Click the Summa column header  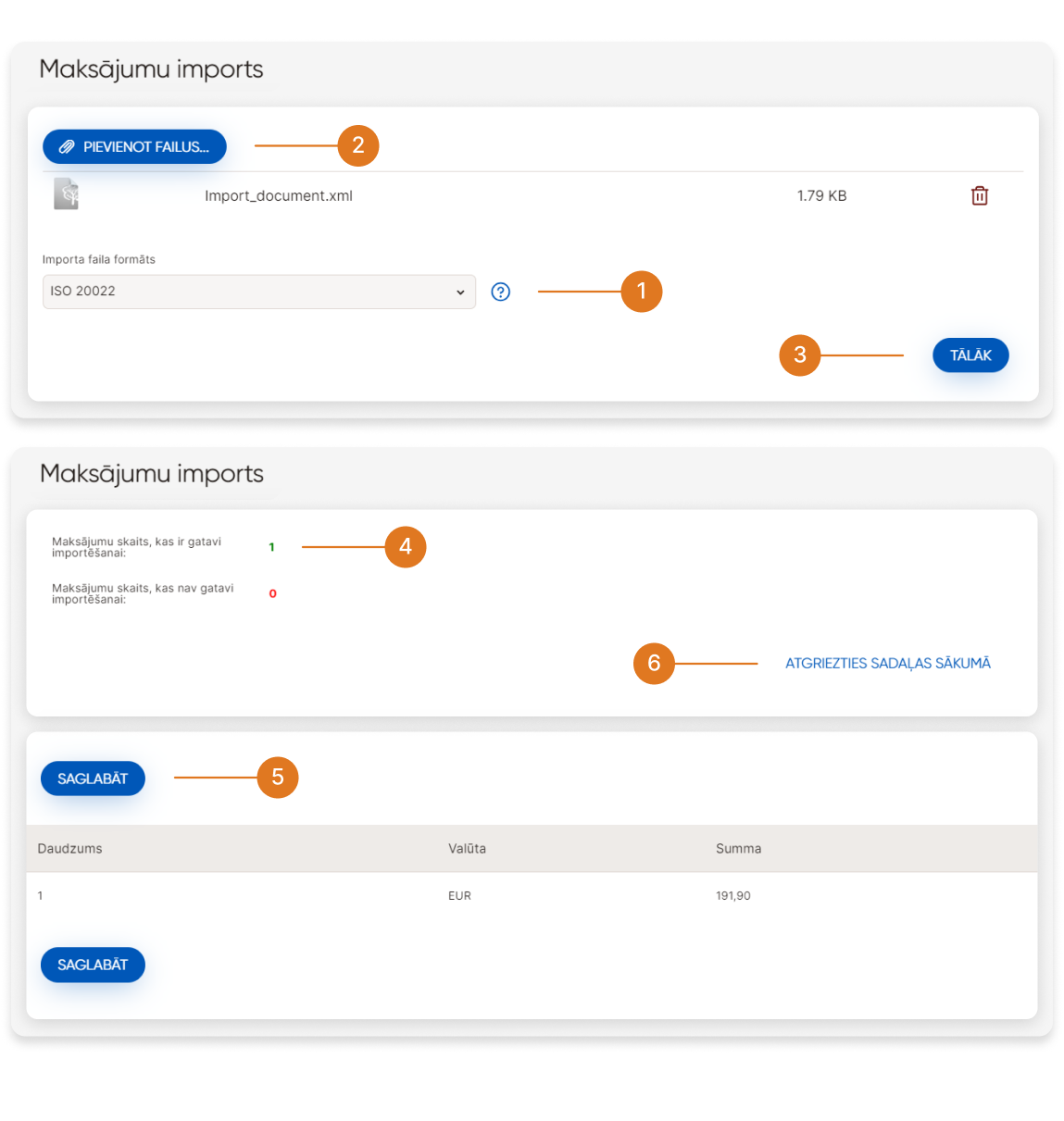tap(738, 849)
